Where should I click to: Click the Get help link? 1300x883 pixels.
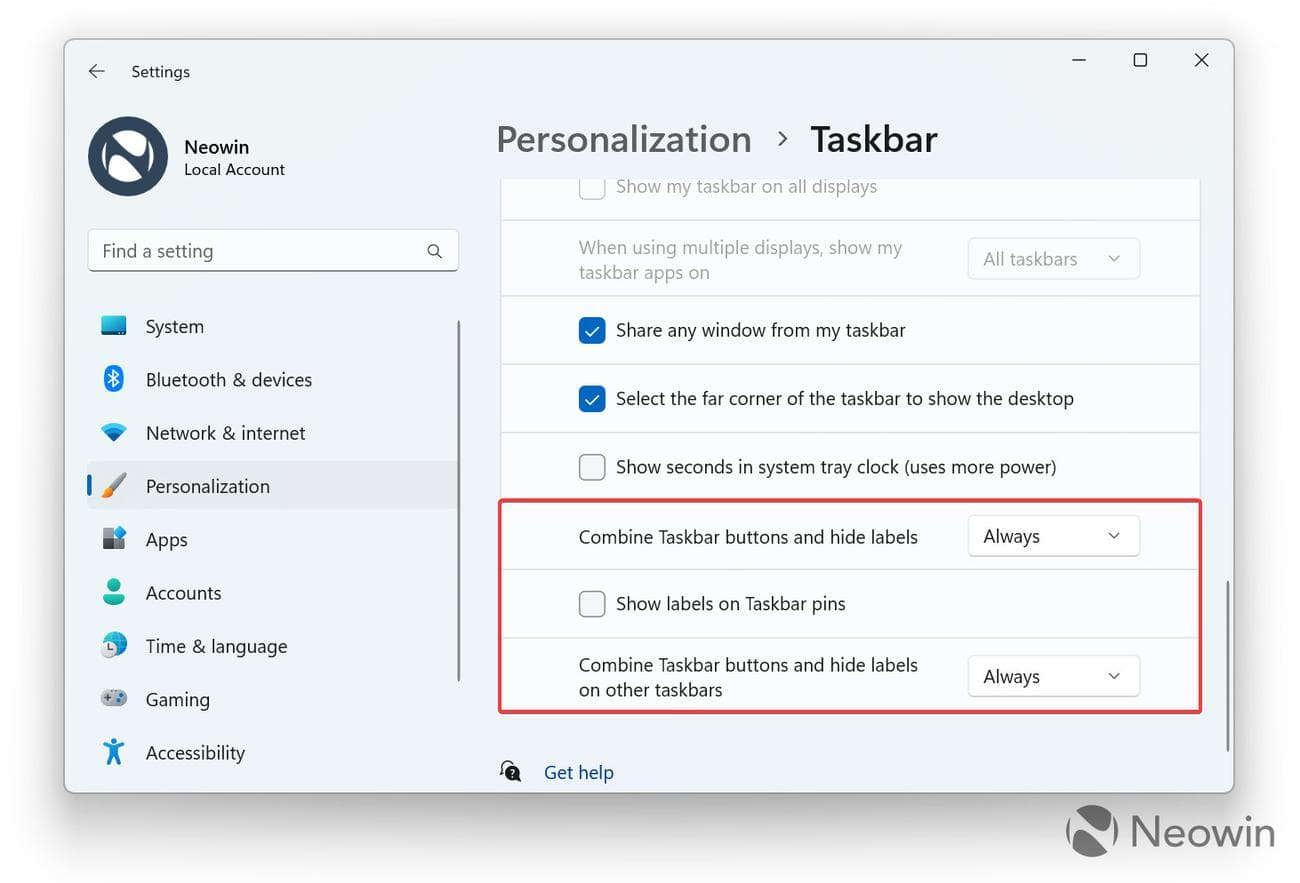coord(578,773)
